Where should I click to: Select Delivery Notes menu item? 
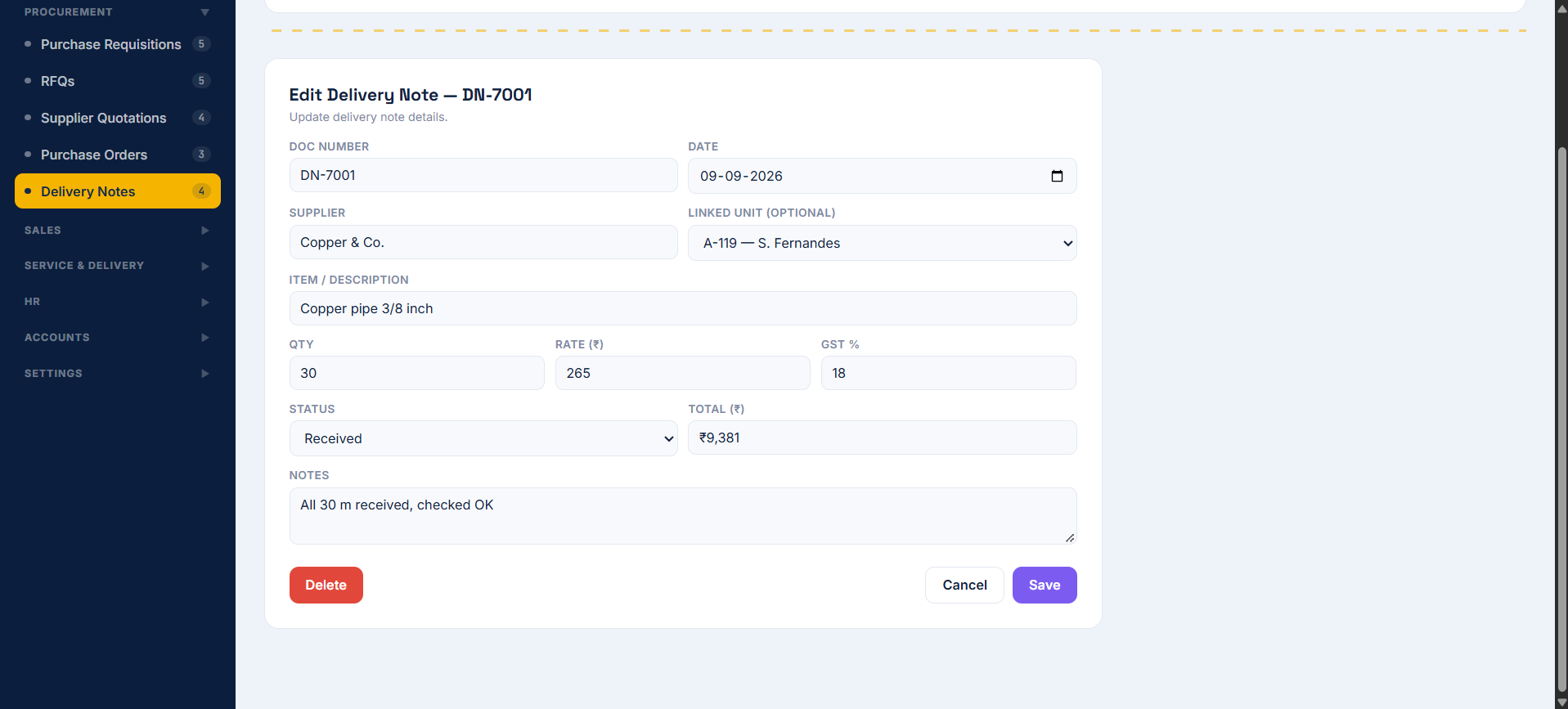pos(118,191)
